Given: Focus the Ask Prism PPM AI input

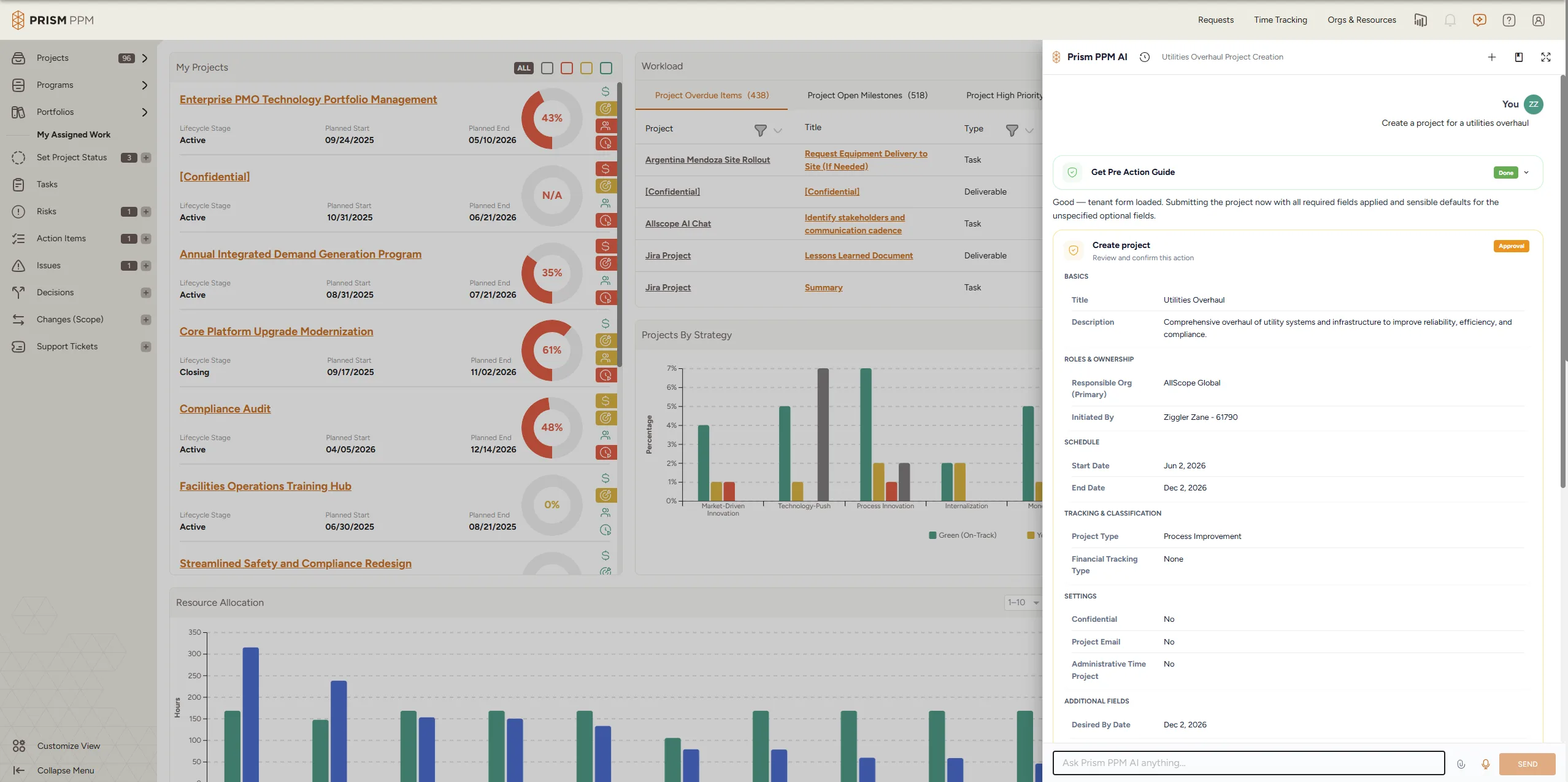Looking at the screenshot, I should pos(1248,763).
